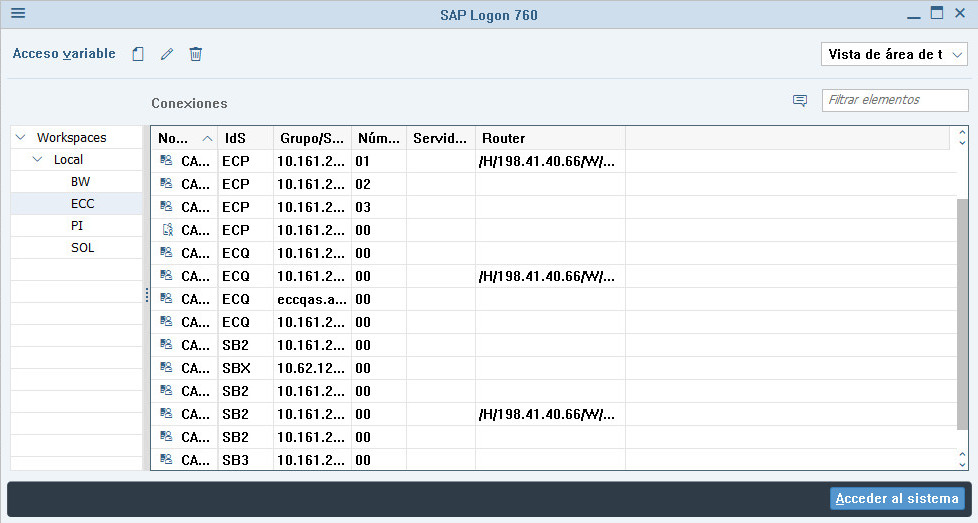Collapse the Local tree node

tap(37, 160)
